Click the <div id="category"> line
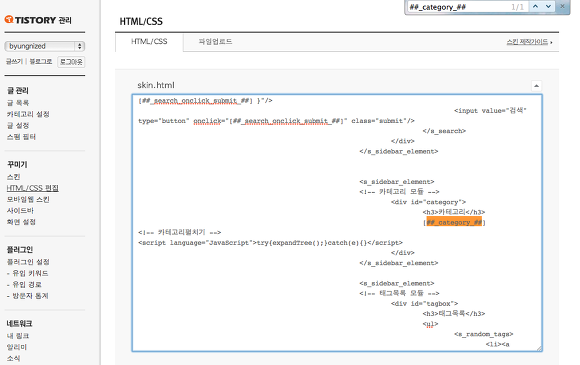This screenshot has height=365, width=580. 428,202
